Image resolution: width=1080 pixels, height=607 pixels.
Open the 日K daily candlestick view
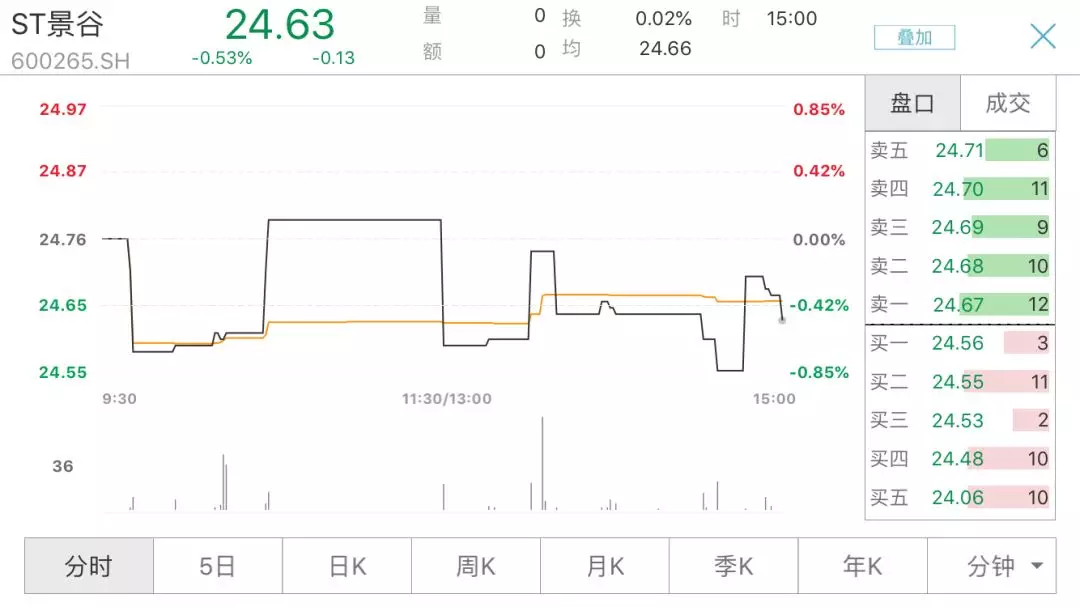click(x=347, y=566)
